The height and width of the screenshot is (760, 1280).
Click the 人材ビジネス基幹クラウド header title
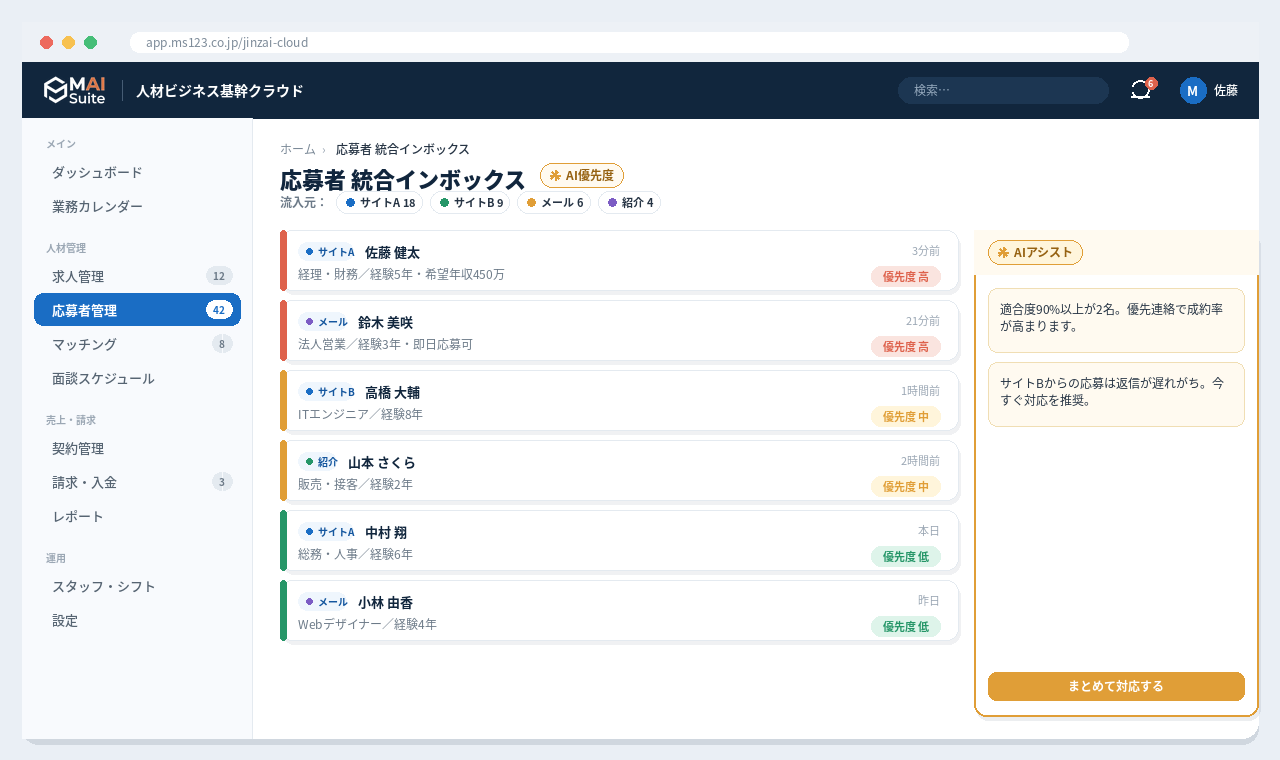pos(219,91)
